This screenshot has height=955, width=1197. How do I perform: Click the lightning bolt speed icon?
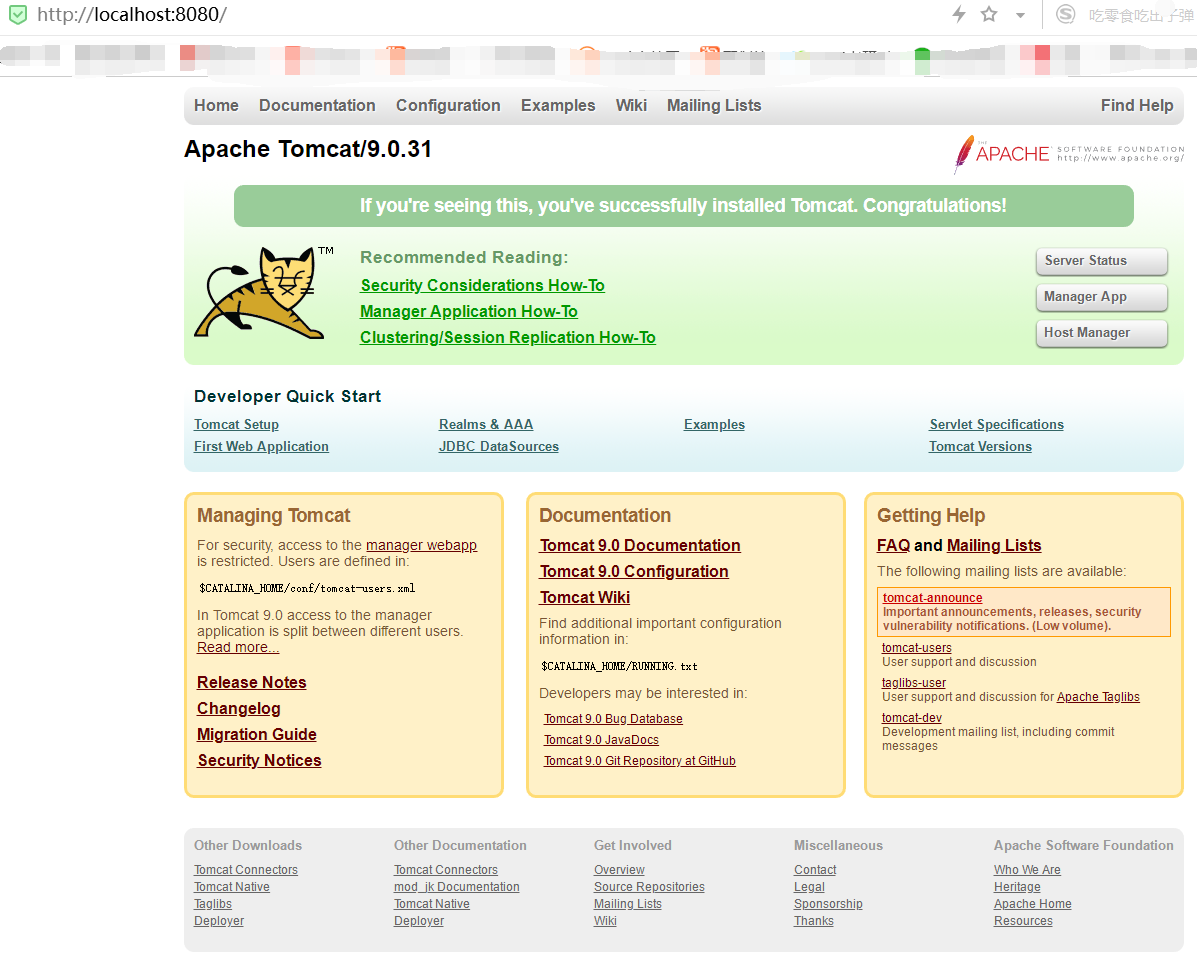[x=959, y=14]
